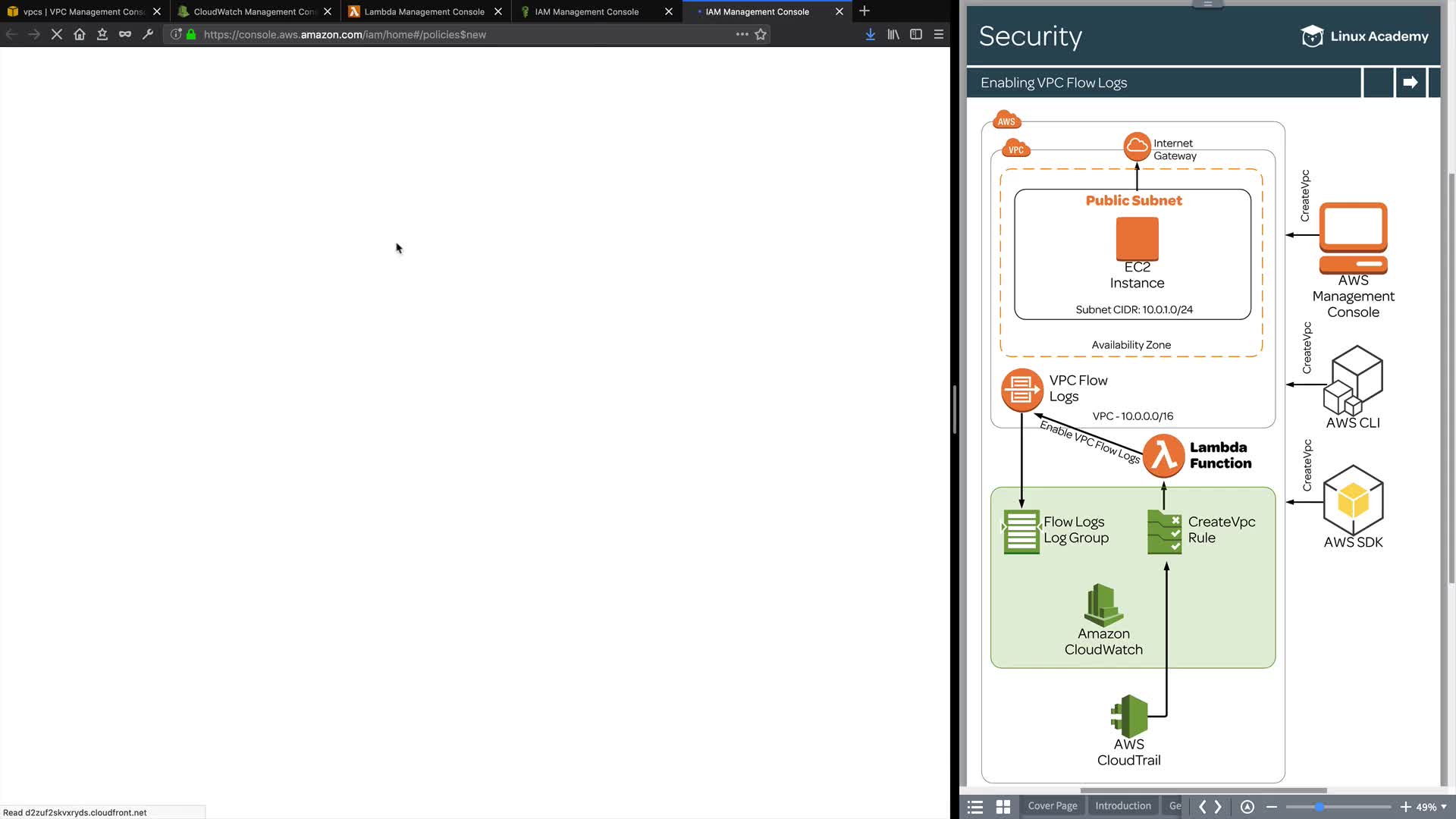The image size is (1456, 819).
Task: Bookmark this page with star icon
Action: click(761, 34)
